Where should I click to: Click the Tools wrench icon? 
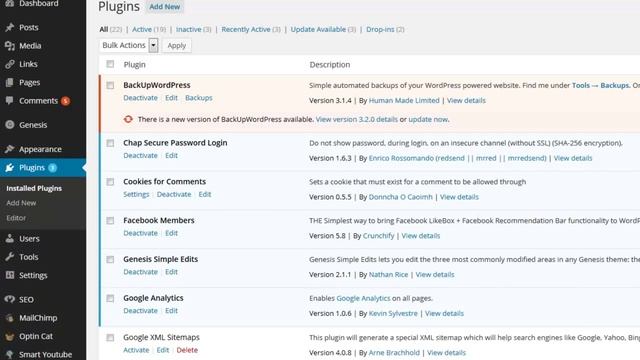click(10, 257)
